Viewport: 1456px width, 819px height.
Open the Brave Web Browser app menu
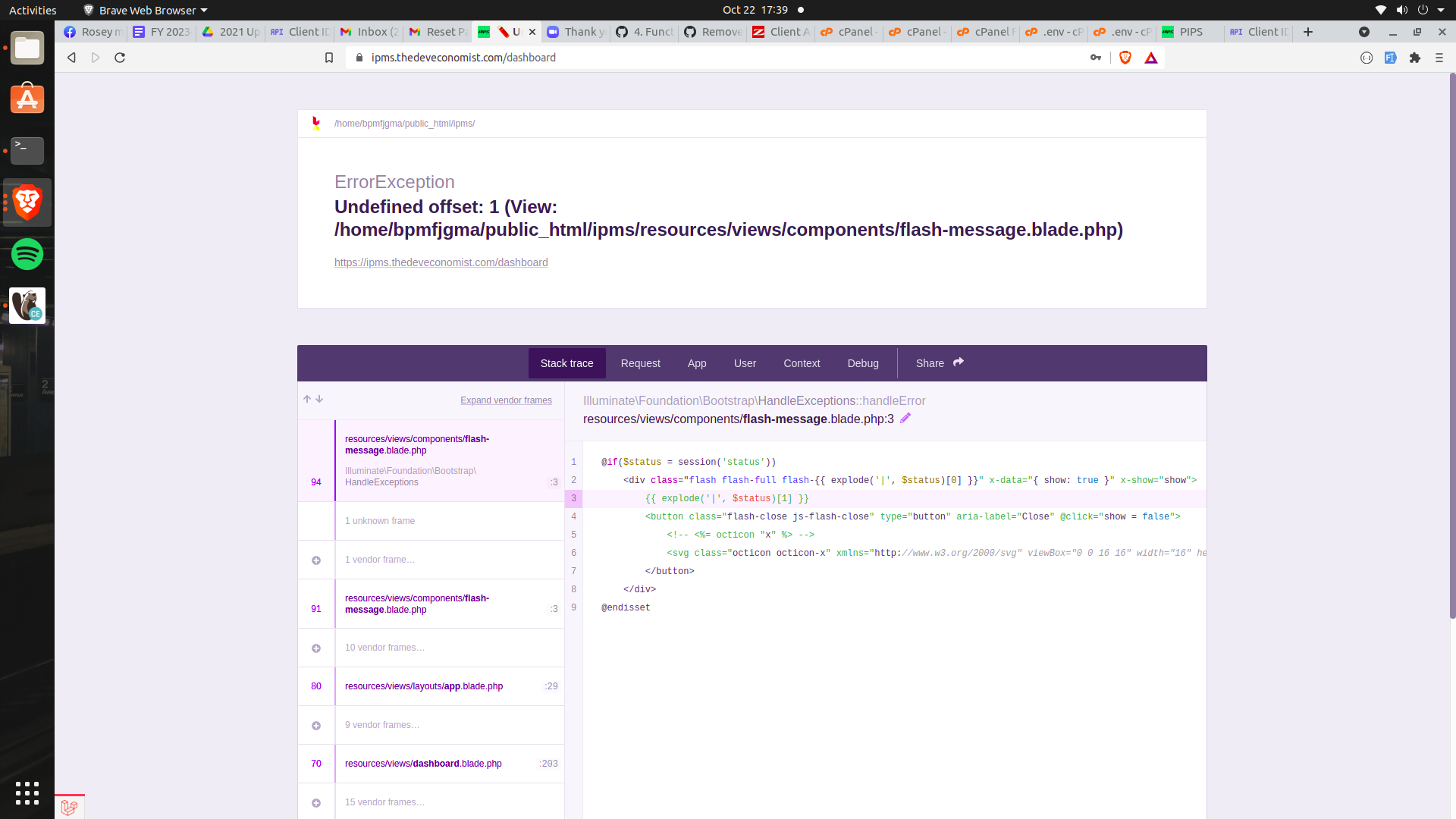[146, 10]
